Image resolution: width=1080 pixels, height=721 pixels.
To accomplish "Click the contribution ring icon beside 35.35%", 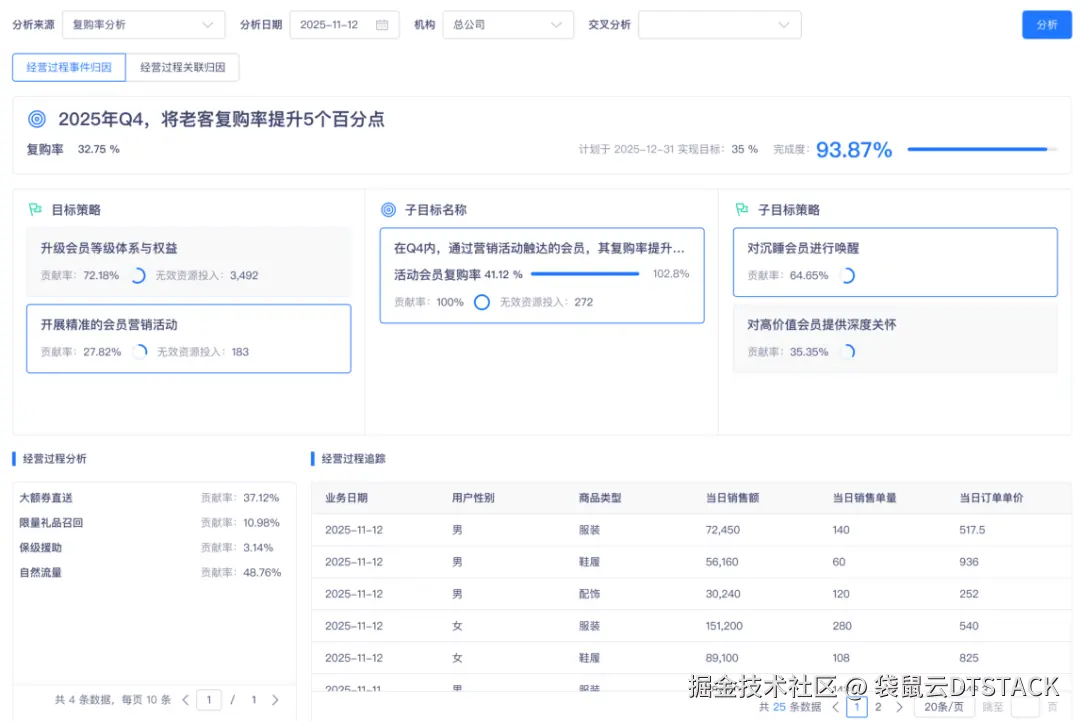I will pos(848,352).
